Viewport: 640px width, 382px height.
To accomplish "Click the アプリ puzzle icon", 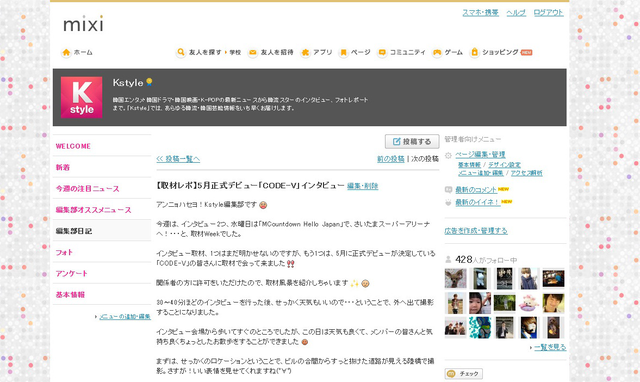I will (x=305, y=52).
